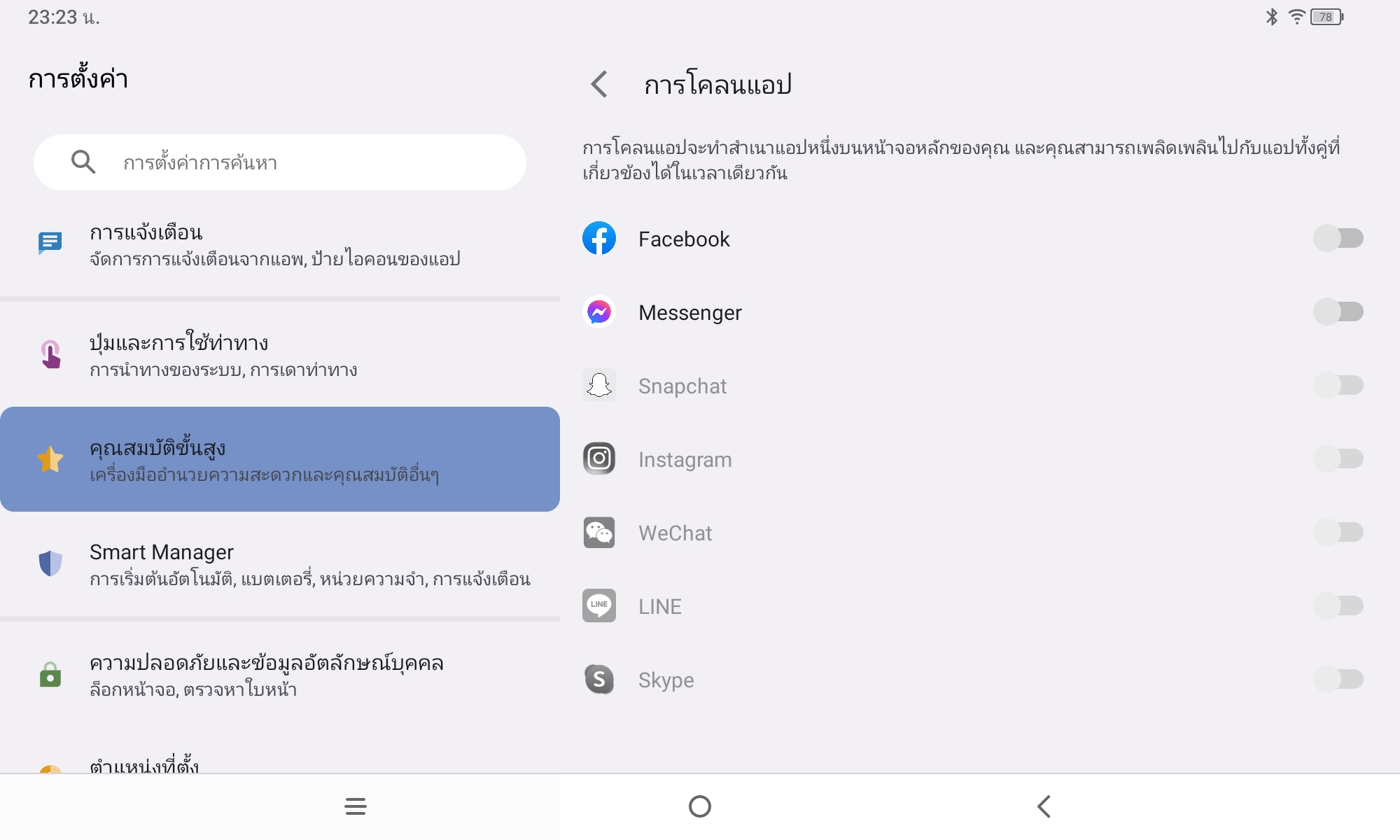The height and width of the screenshot is (840, 1400).
Task: Open ความปลอดภัยและข้อมูลอัตลักษณ์บุคคล security settings
Action: [x=280, y=675]
